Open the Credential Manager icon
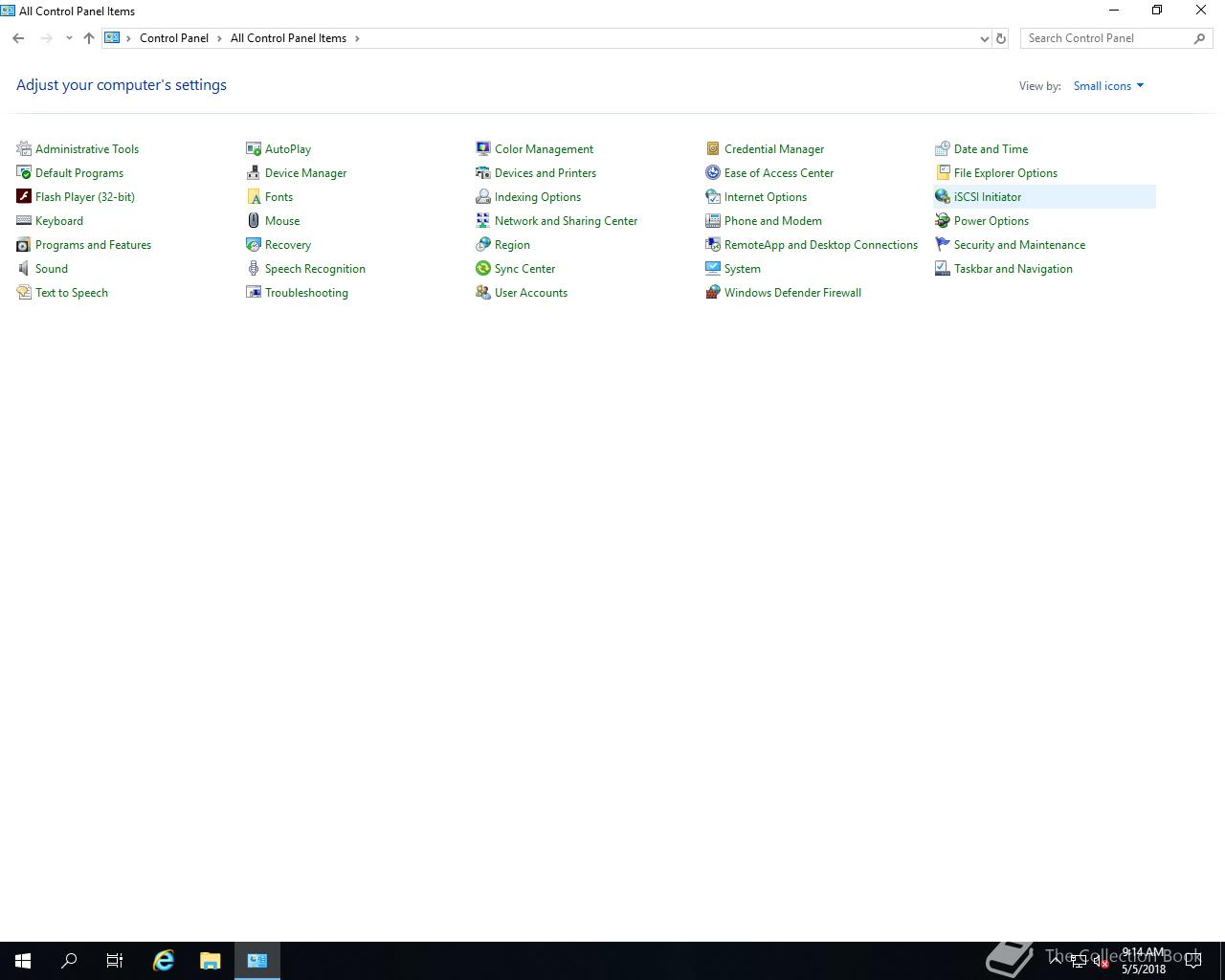 (x=713, y=148)
